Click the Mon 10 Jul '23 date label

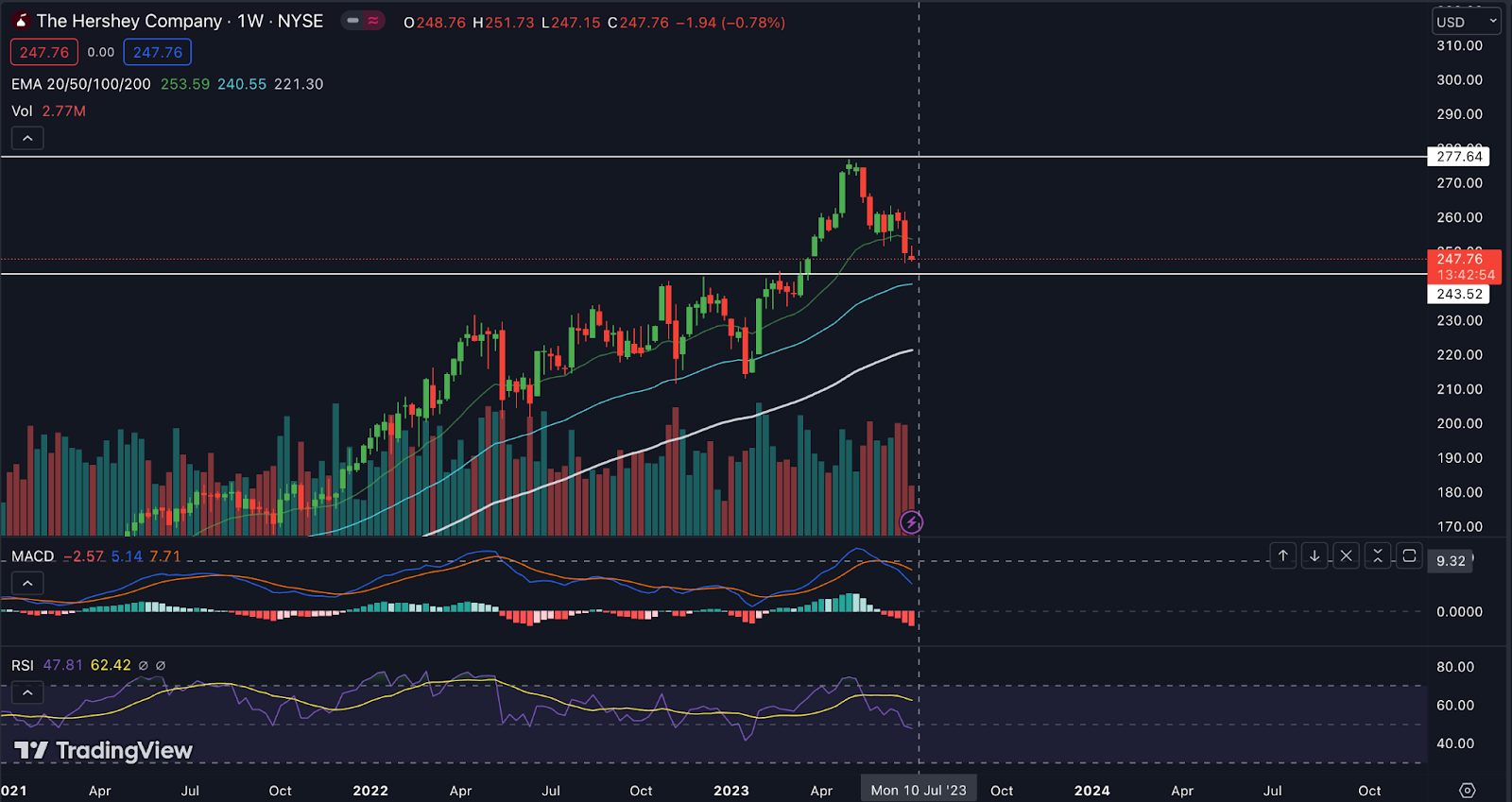(x=918, y=791)
